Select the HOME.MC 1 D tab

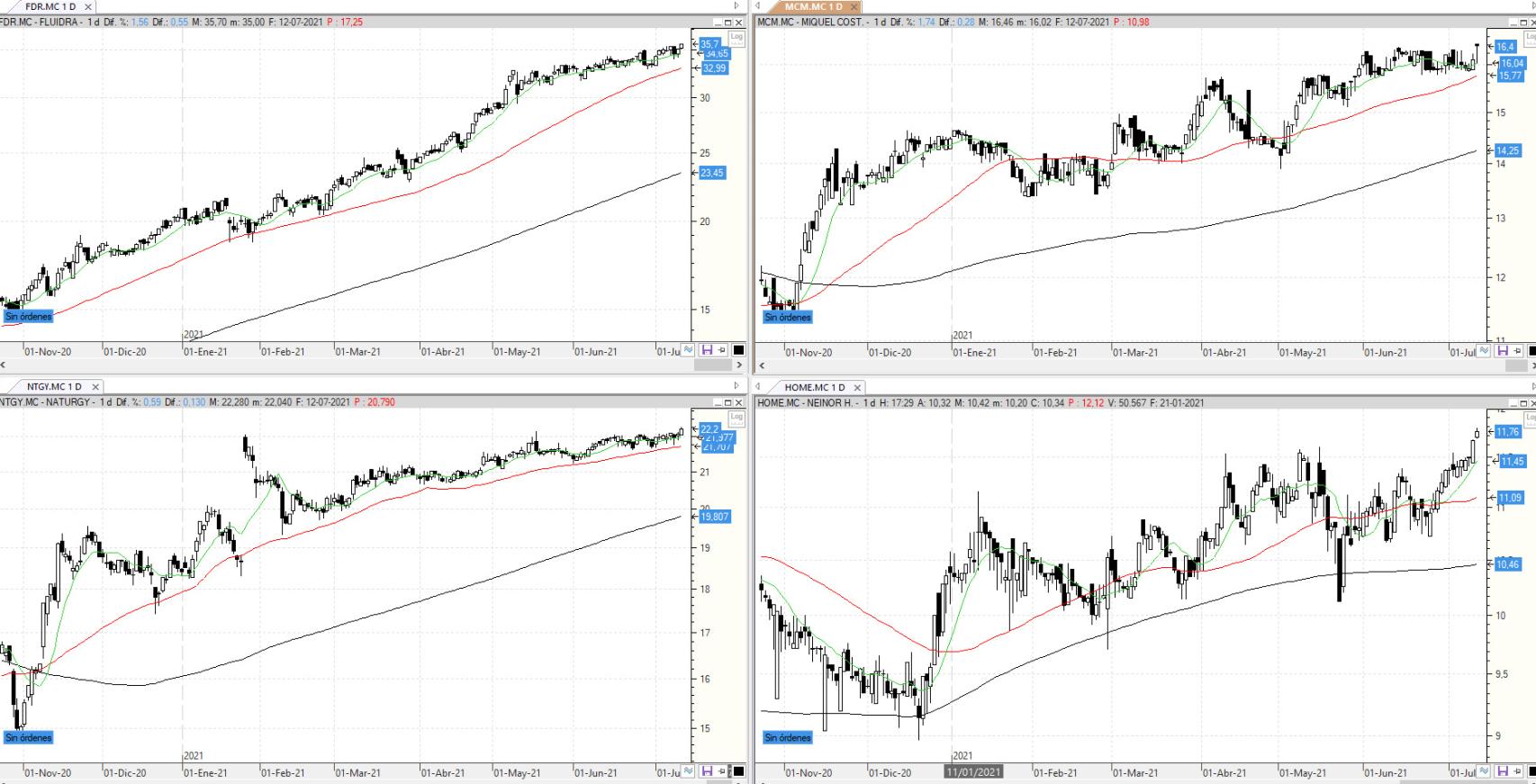pyautogui.click(x=814, y=387)
